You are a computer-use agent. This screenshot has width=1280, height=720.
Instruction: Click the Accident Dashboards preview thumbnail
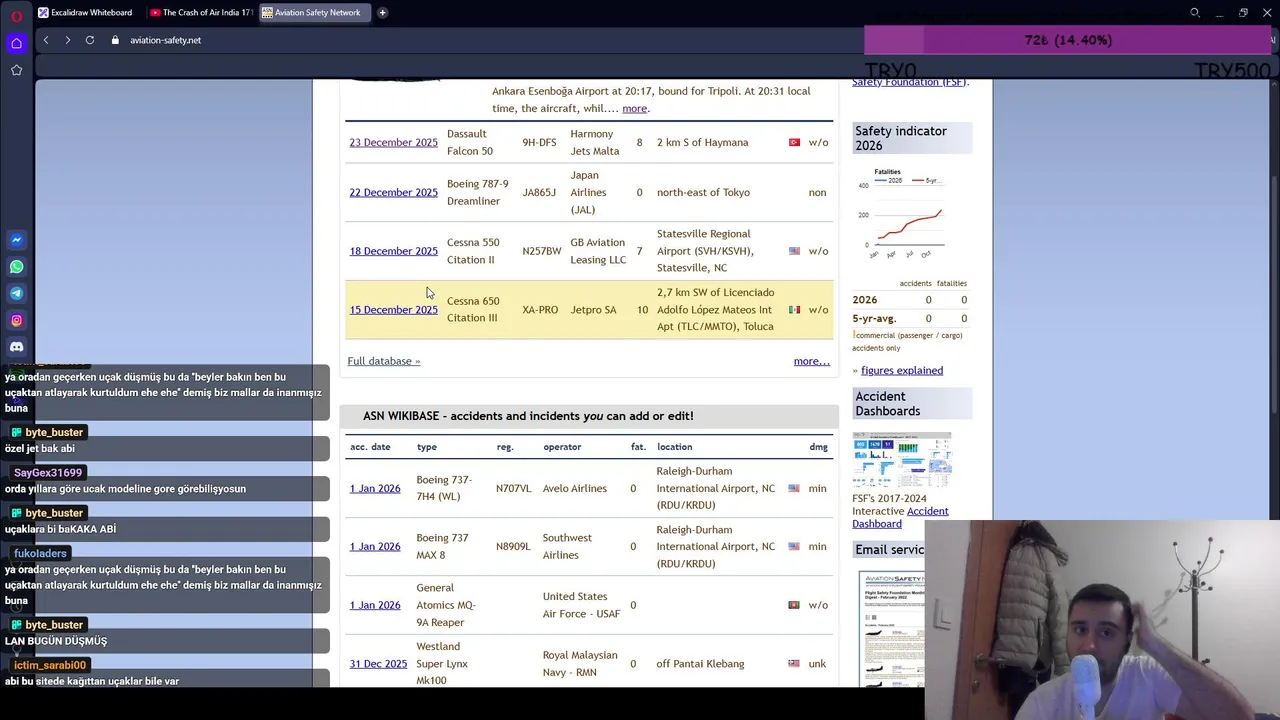[902, 460]
